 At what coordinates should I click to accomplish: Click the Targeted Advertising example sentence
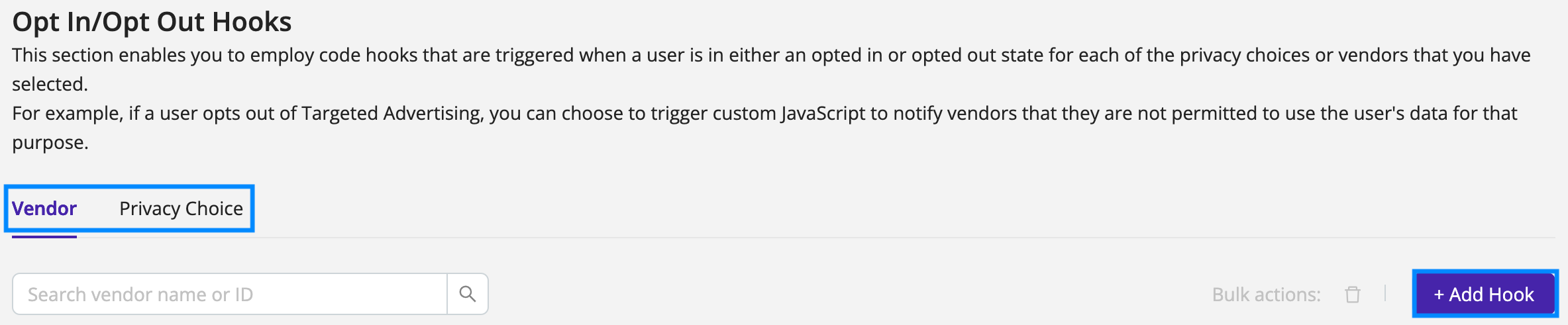(x=764, y=128)
